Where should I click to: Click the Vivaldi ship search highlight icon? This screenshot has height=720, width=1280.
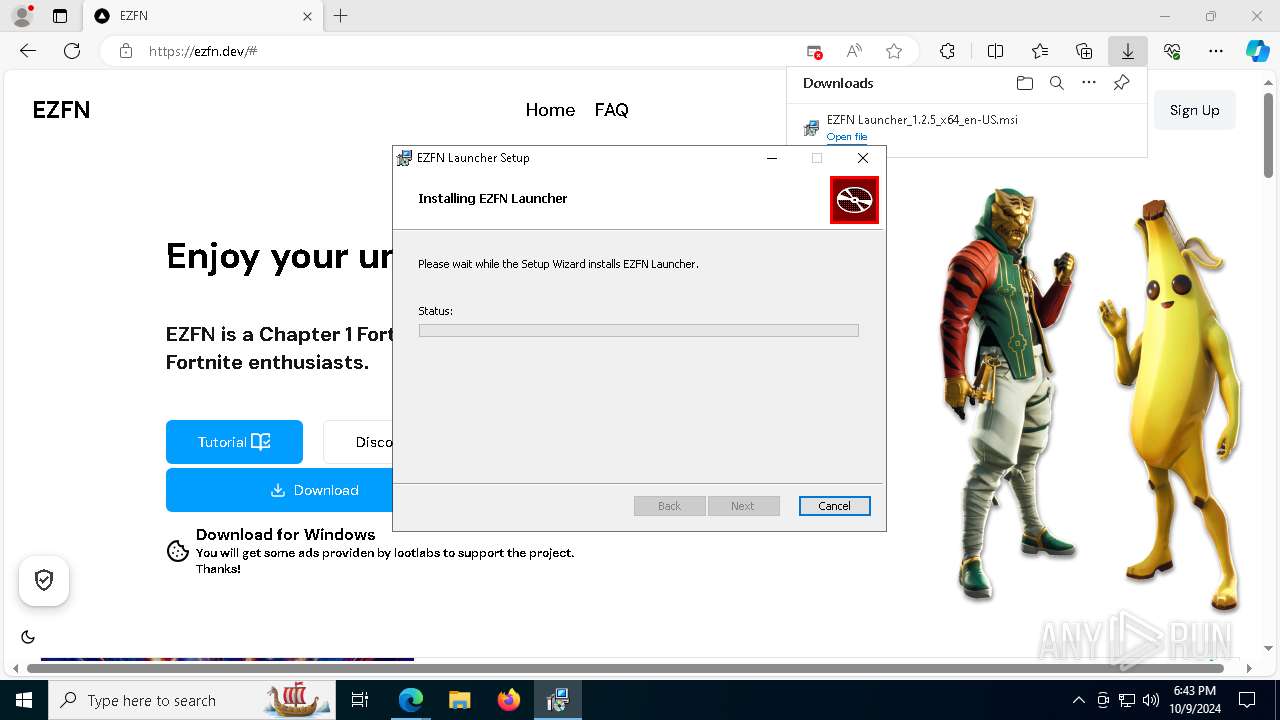point(297,699)
